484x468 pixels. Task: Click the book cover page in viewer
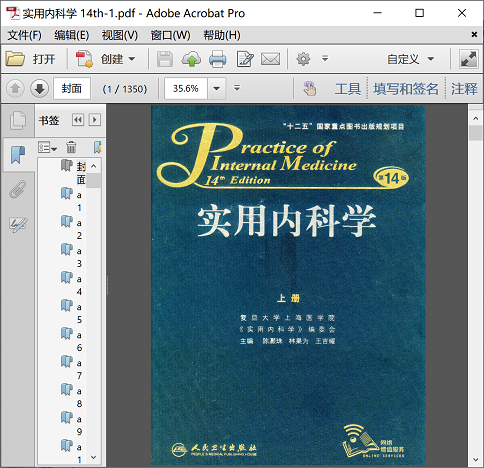(x=288, y=285)
